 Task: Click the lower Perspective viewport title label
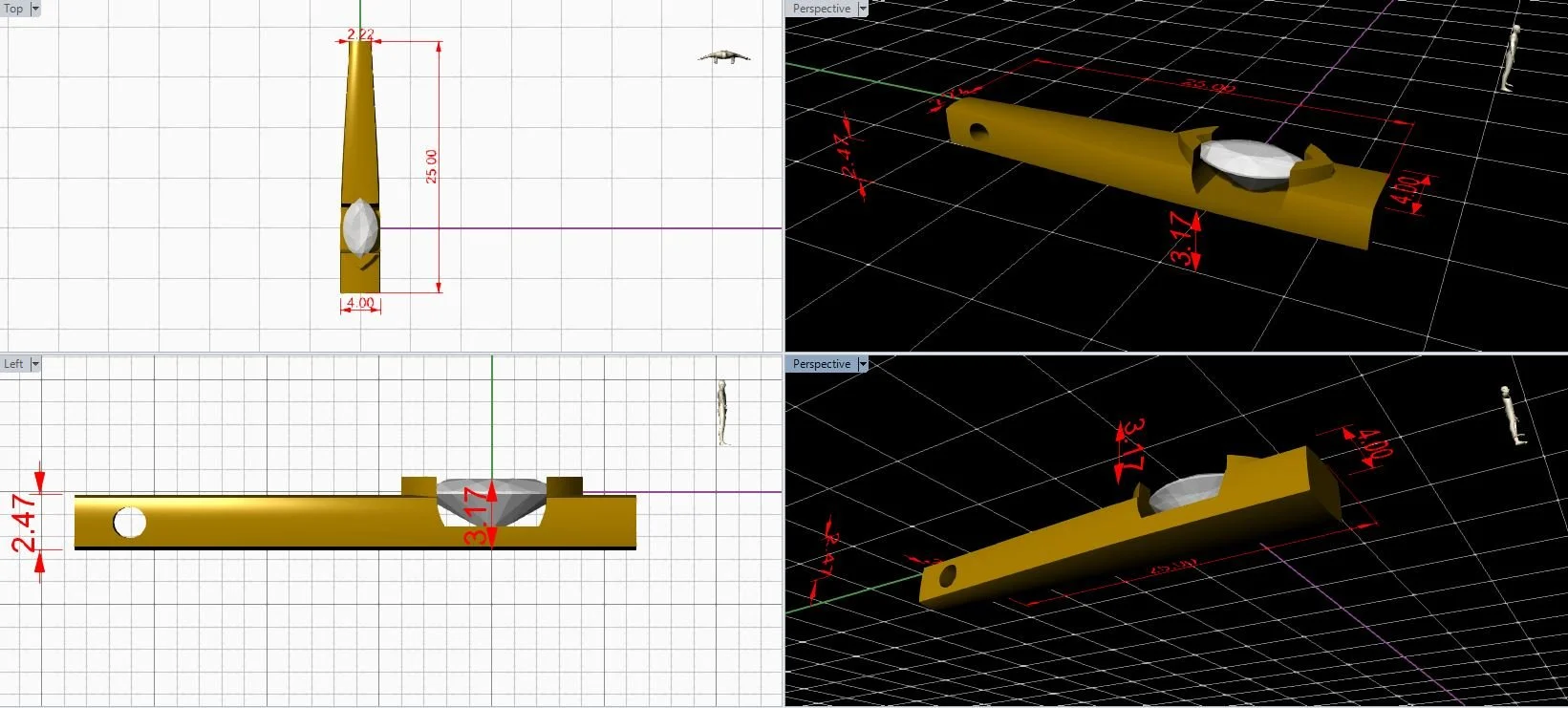pyautogui.click(x=822, y=364)
